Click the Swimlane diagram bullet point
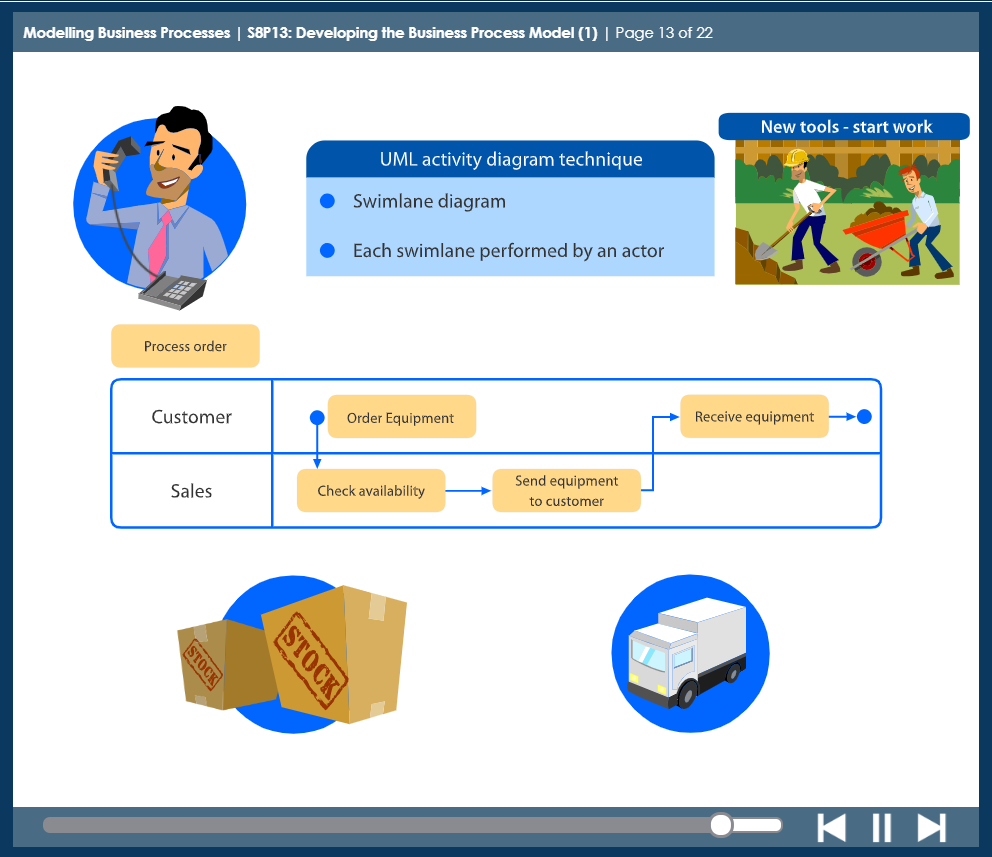The height and width of the screenshot is (857, 992). (429, 201)
